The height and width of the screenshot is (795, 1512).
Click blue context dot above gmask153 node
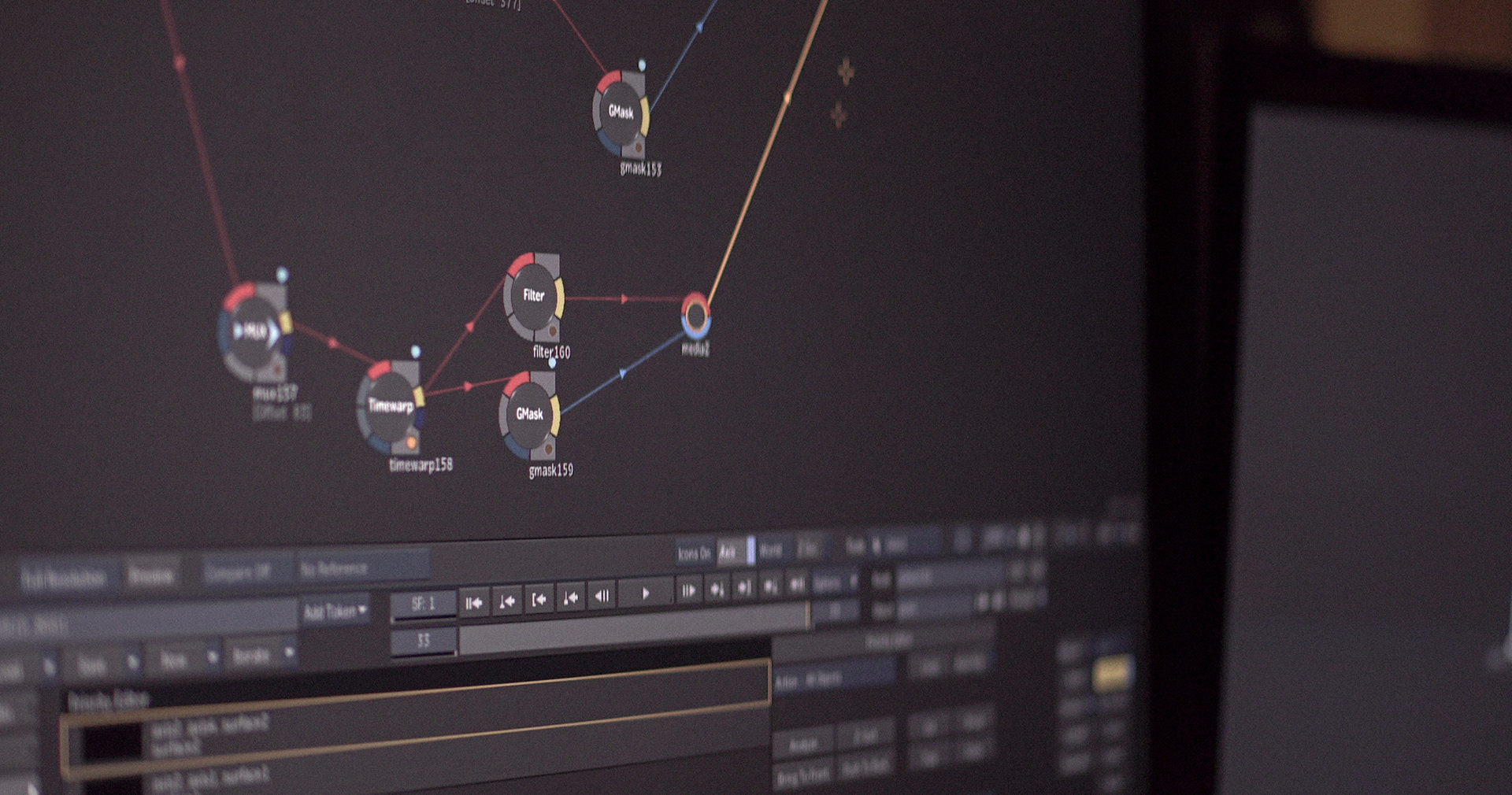642,65
